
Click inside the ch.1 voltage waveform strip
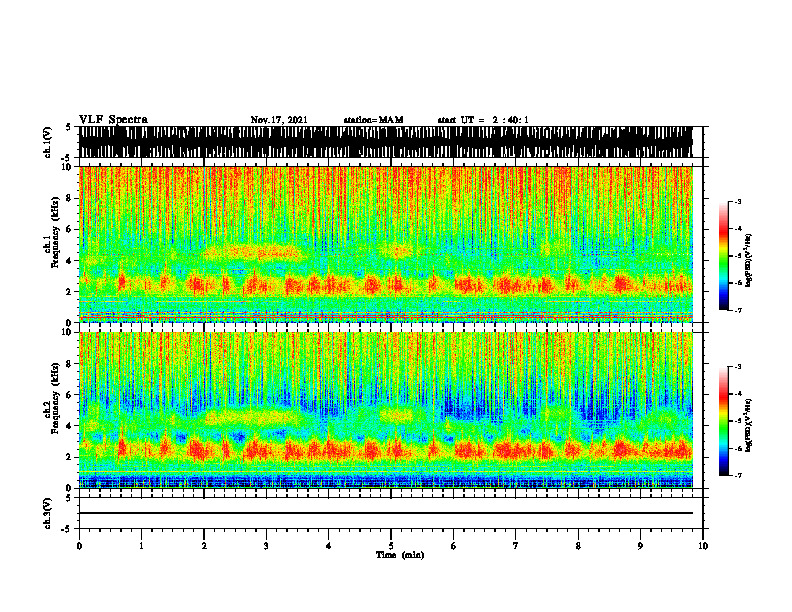(x=385, y=142)
